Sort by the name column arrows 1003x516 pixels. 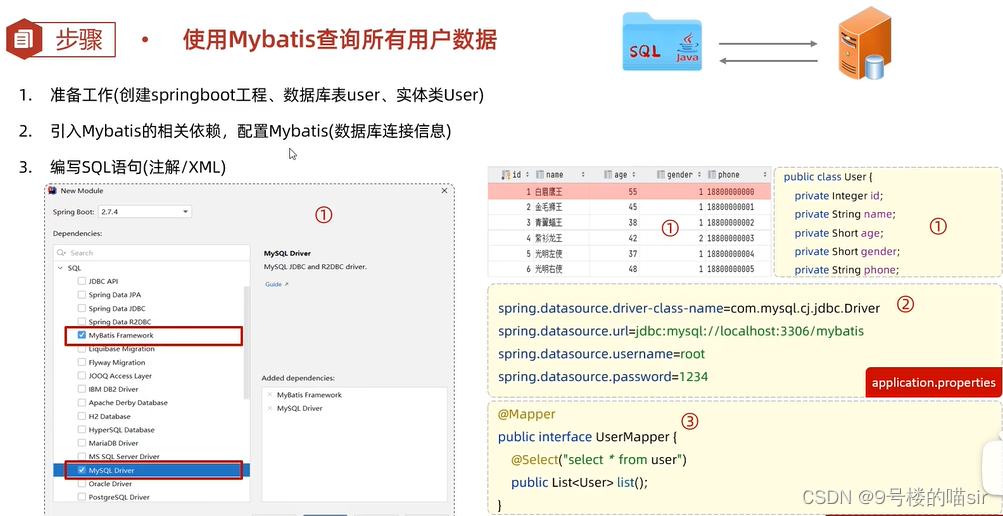(x=583, y=174)
